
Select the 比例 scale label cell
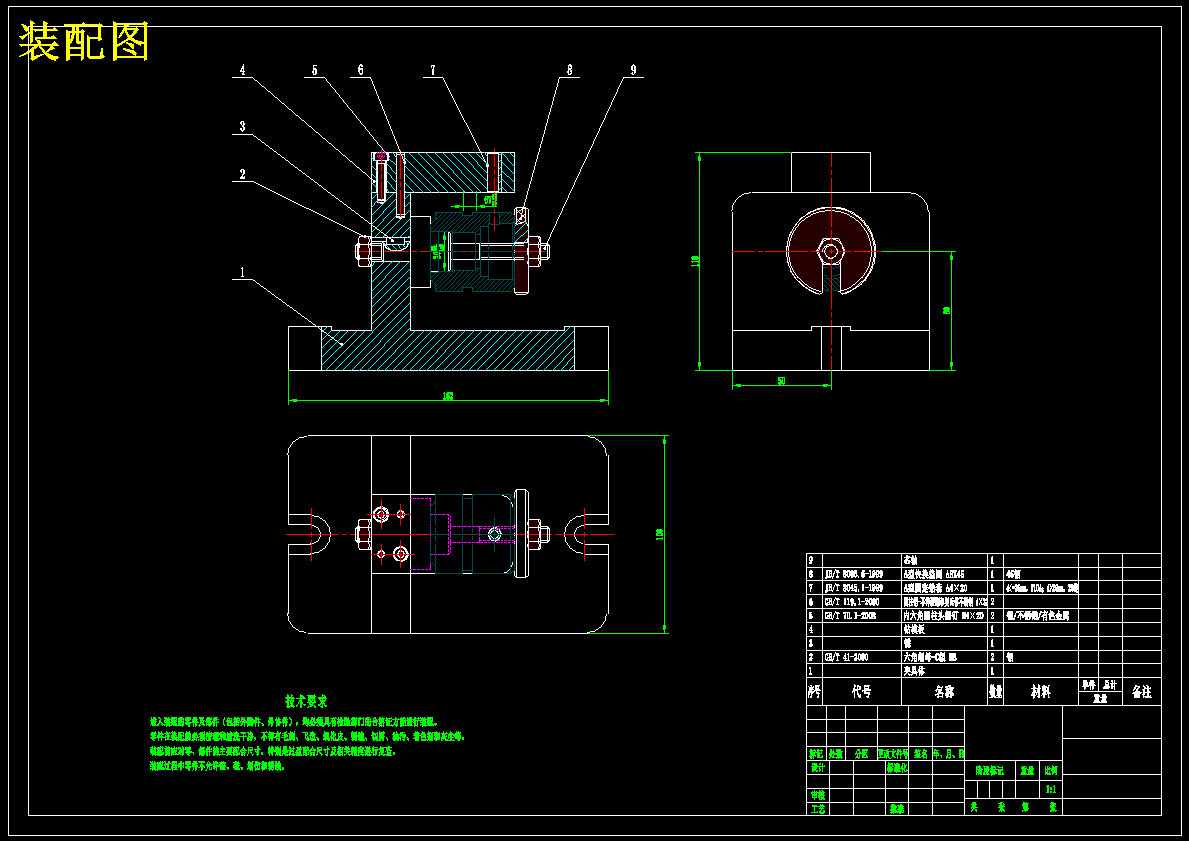[1051, 770]
